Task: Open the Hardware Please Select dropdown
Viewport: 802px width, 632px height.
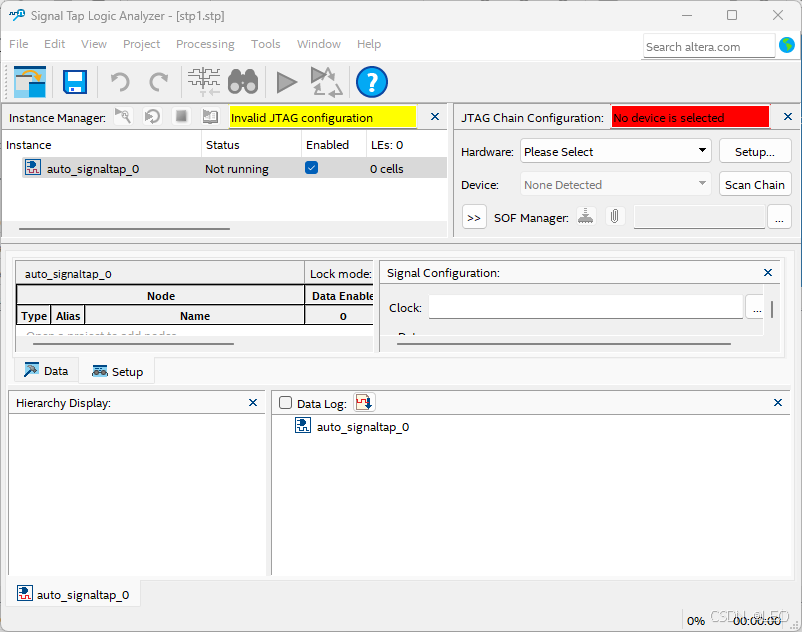Action: pos(615,151)
